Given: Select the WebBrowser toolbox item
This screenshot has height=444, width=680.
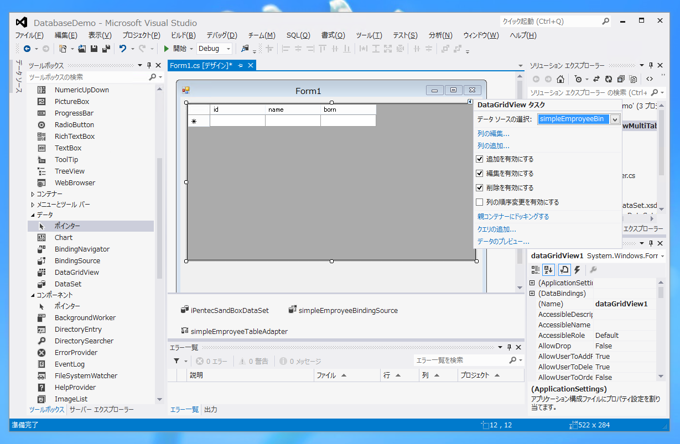Looking at the screenshot, I should [x=75, y=183].
